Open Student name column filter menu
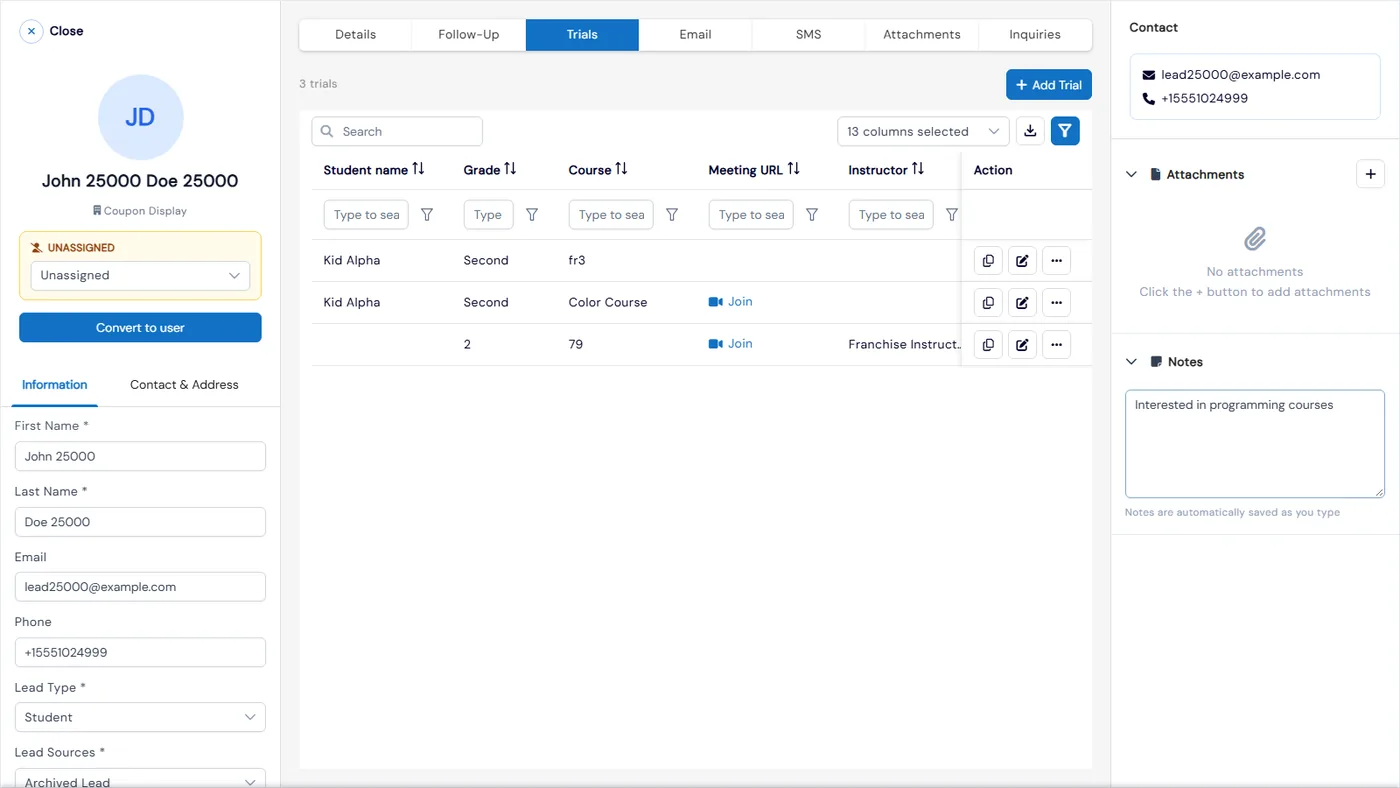The image size is (1400, 788). [x=427, y=215]
